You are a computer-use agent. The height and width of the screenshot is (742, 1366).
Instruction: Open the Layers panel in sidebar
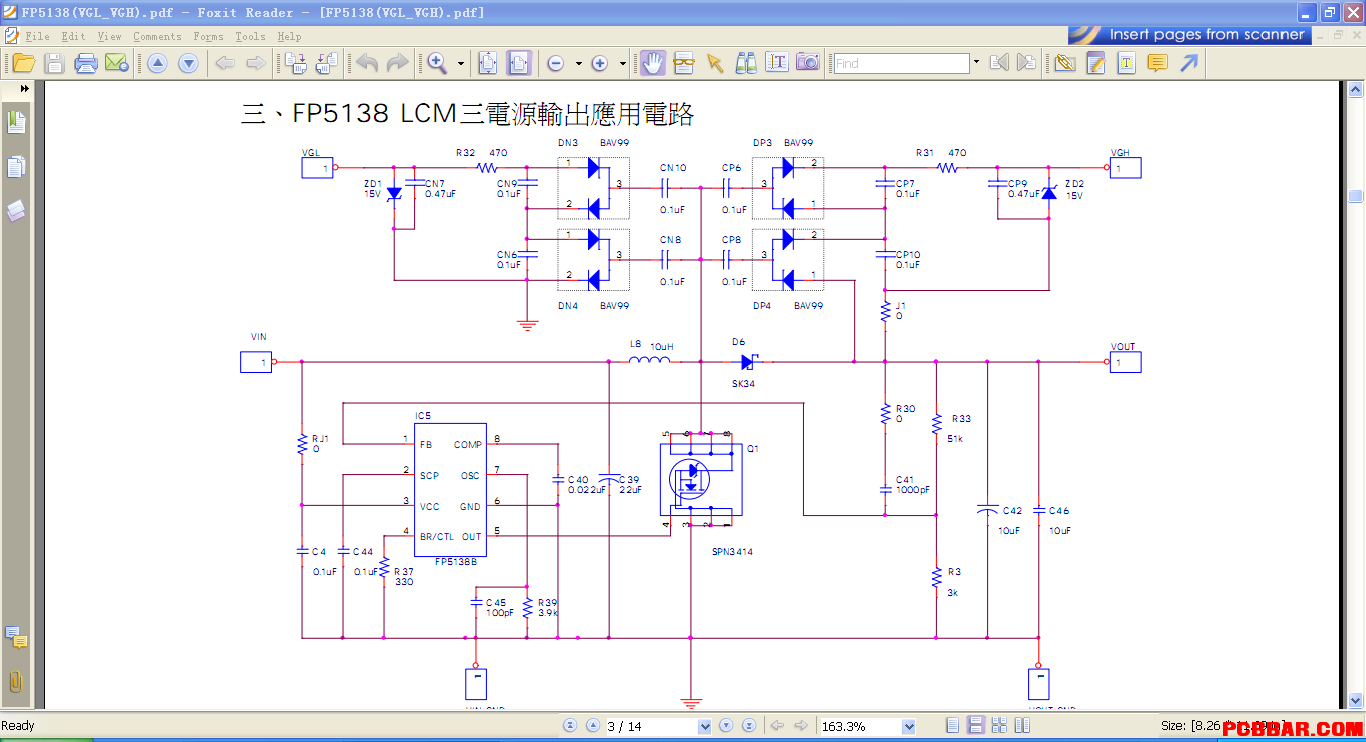coord(16,211)
